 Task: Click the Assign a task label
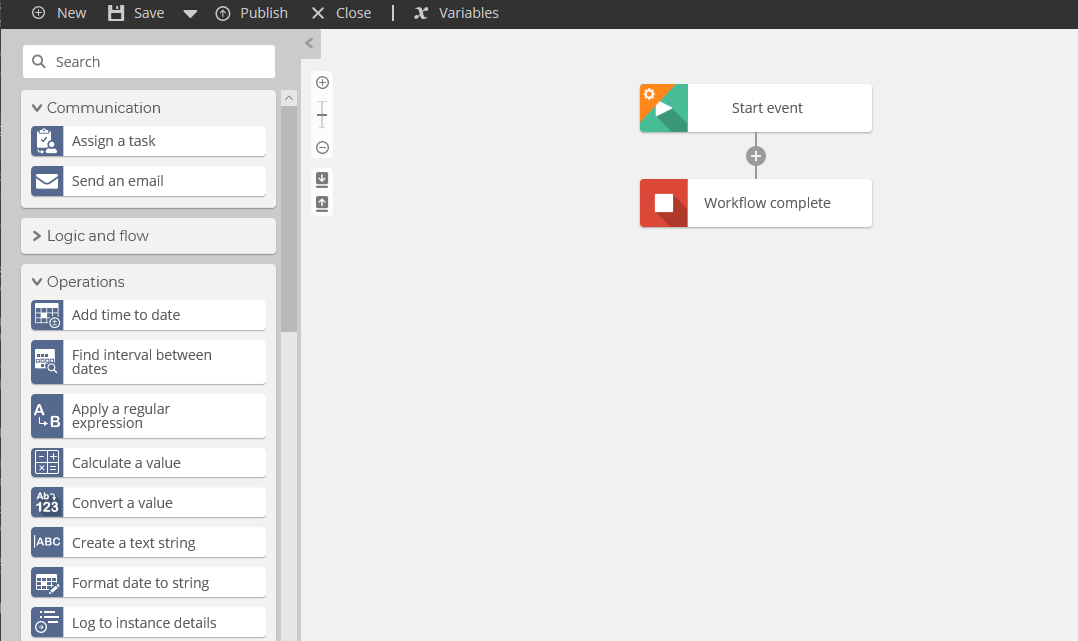113,141
